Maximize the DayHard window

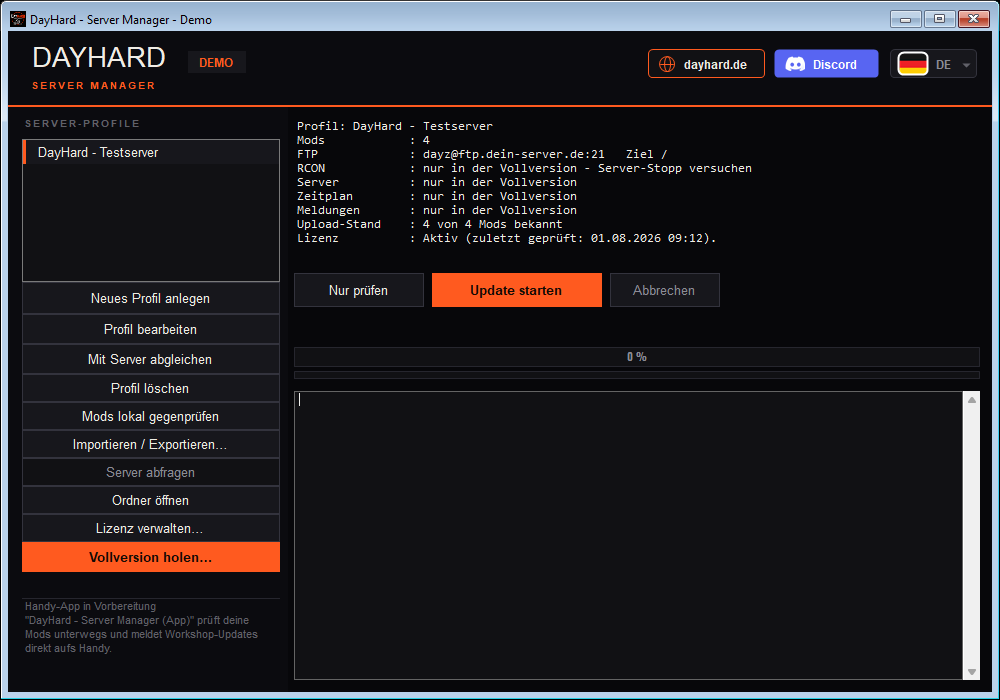[x=939, y=19]
